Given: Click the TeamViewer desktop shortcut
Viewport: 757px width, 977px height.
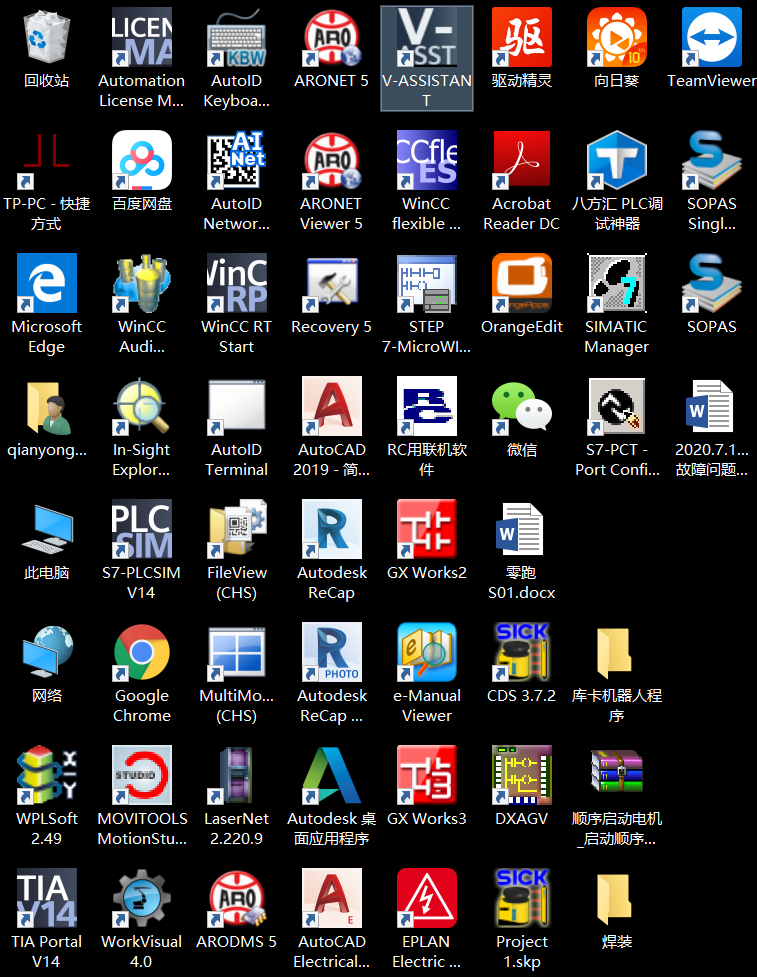Looking at the screenshot, I should pos(711,38).
